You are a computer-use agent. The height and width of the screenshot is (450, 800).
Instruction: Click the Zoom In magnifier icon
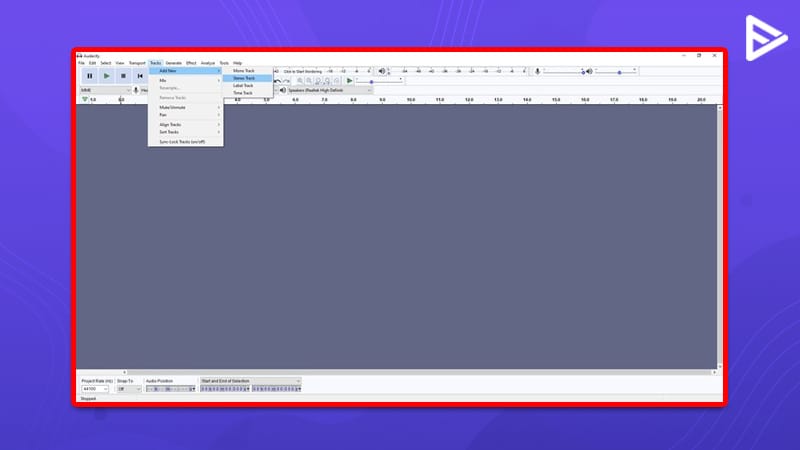300,81
